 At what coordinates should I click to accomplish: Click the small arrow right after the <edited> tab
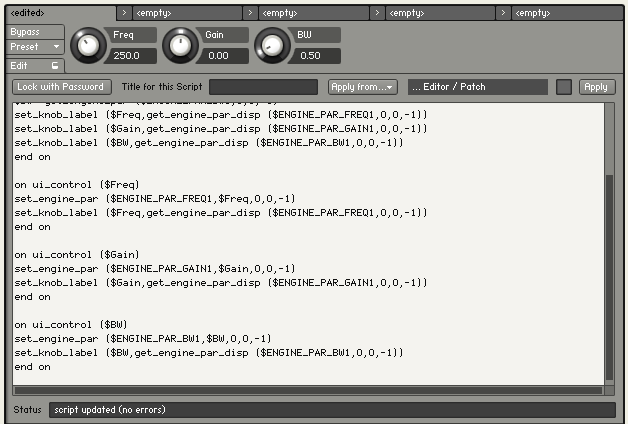[124, 13]
